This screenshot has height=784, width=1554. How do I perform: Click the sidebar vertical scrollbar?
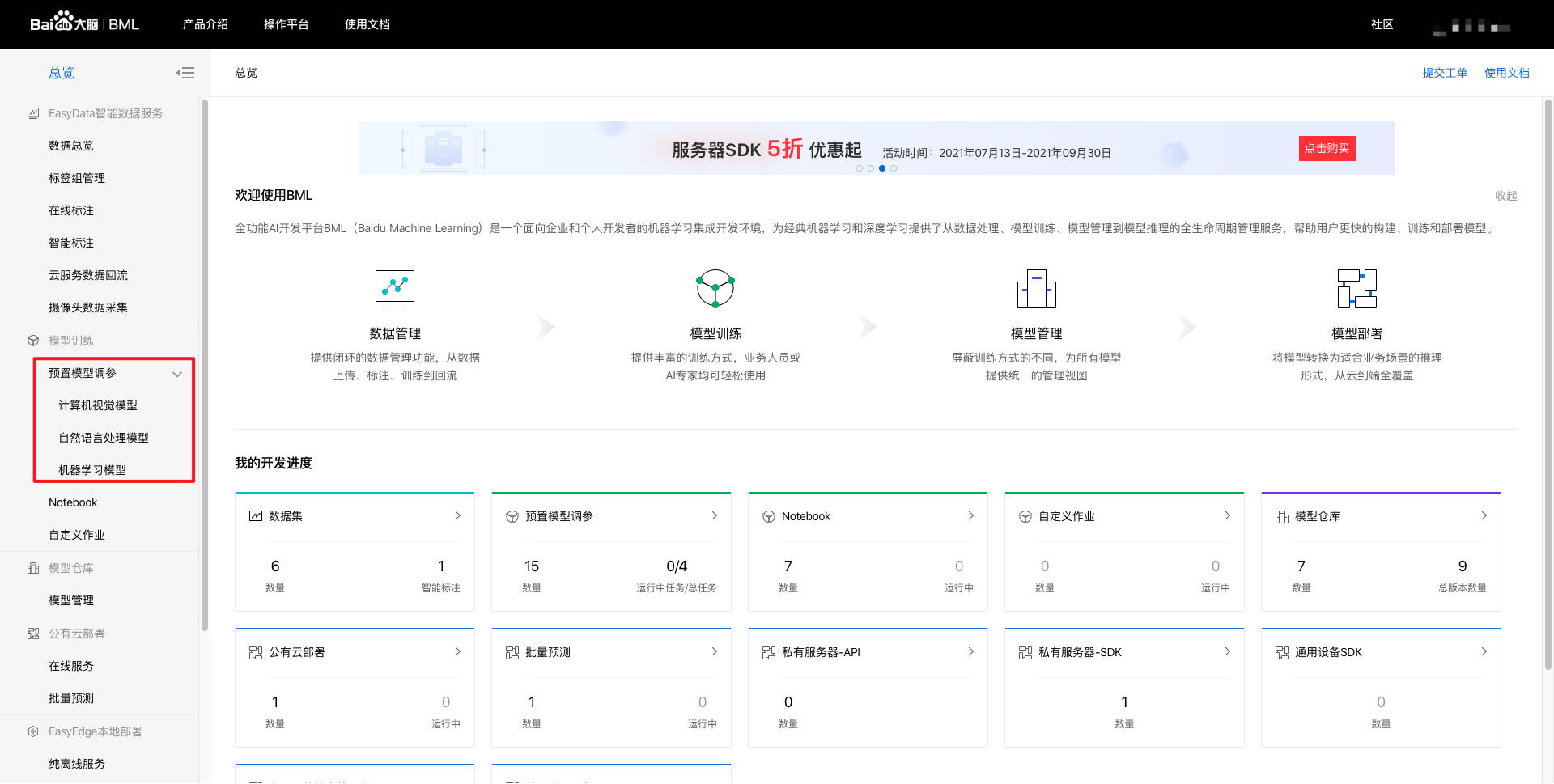click(205, 364)
